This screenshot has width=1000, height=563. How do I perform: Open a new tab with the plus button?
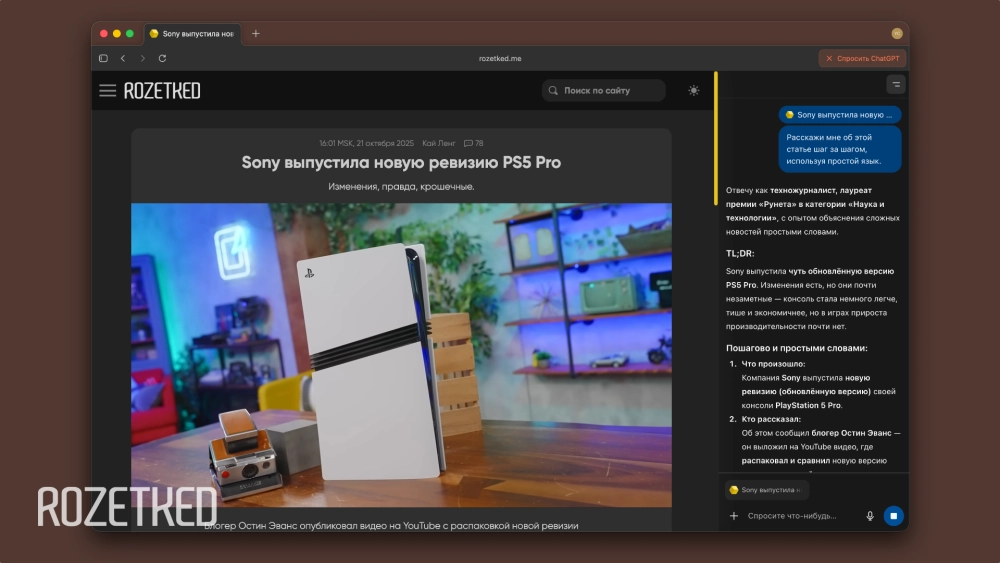point(255,34)
